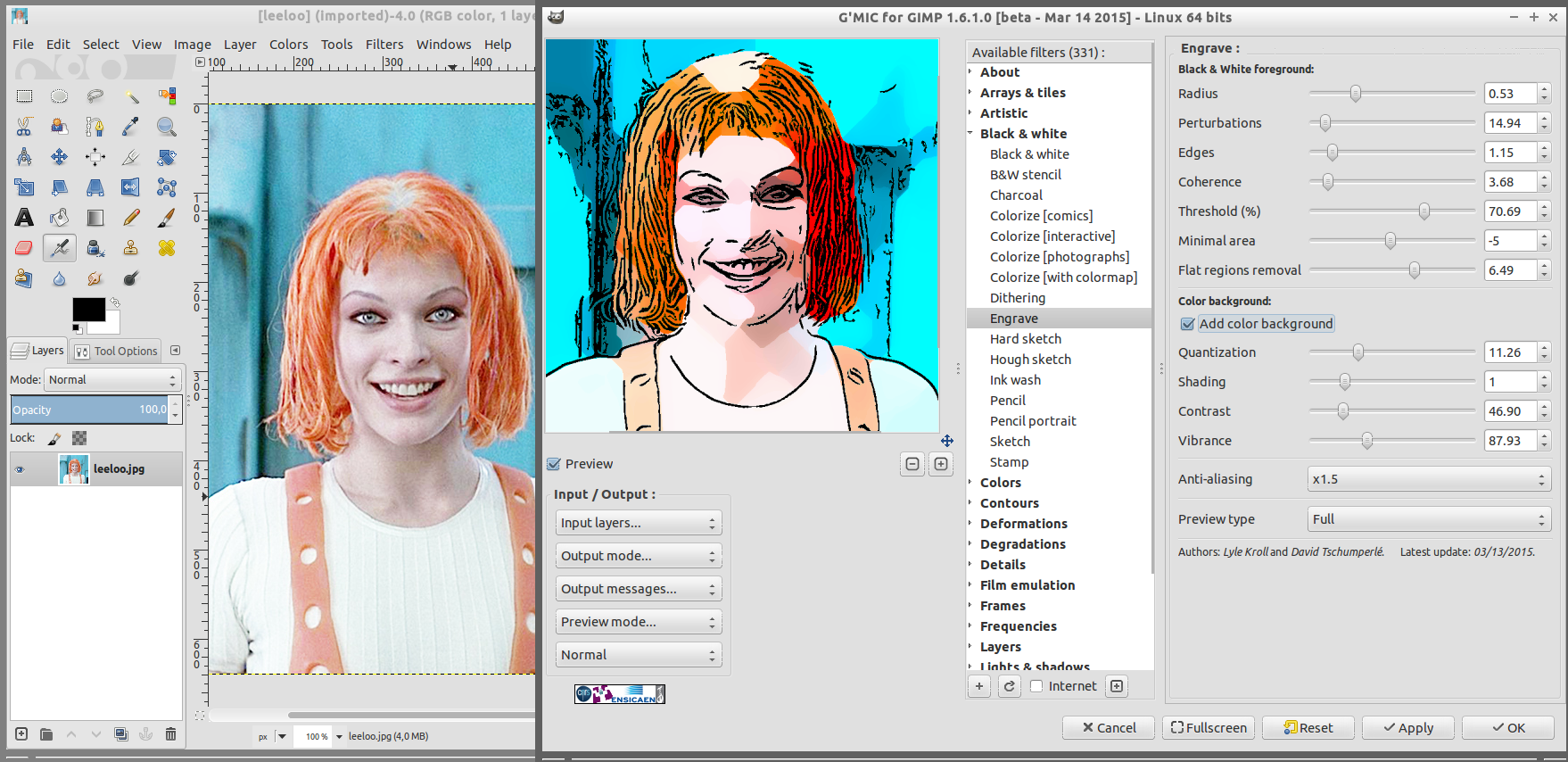Select the Pencil portrait filter
Viewport: 1568px width, 762px height.
[x=1033, y=421]
